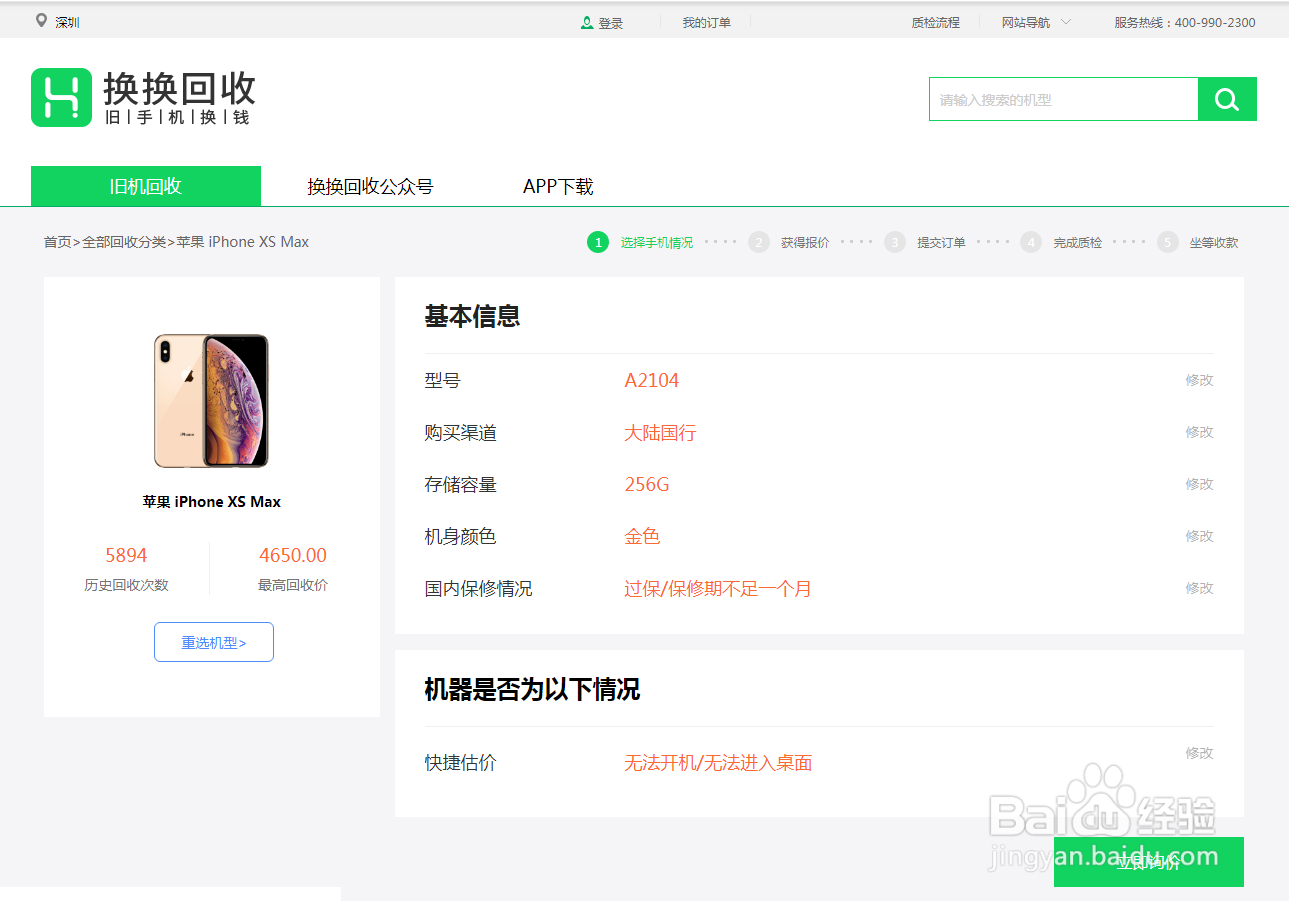Click the location pin icon beside 深圳
The image size is (1289, 901).
(41, 21)
